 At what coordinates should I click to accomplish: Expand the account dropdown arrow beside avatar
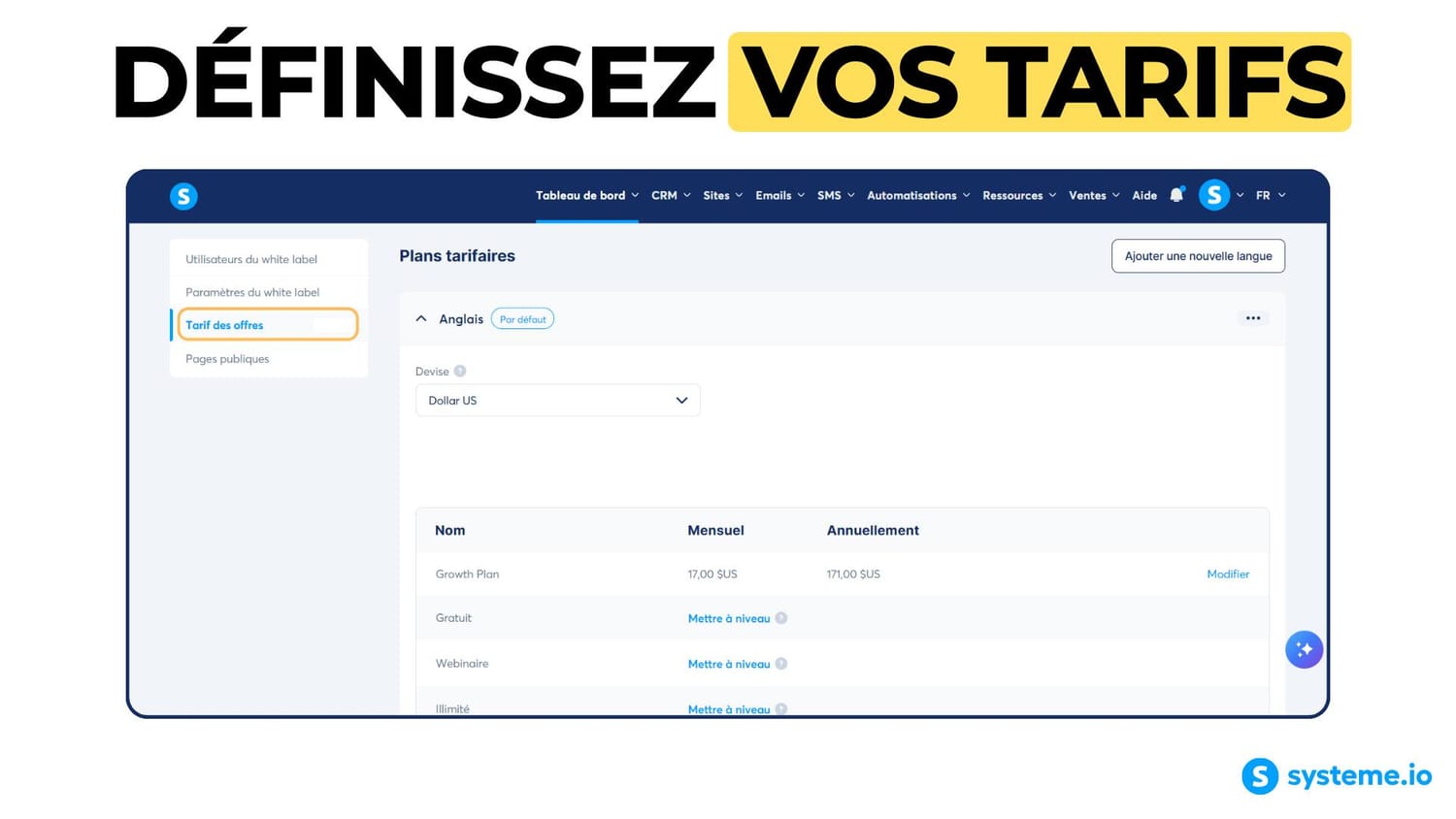click(1240, 195)
